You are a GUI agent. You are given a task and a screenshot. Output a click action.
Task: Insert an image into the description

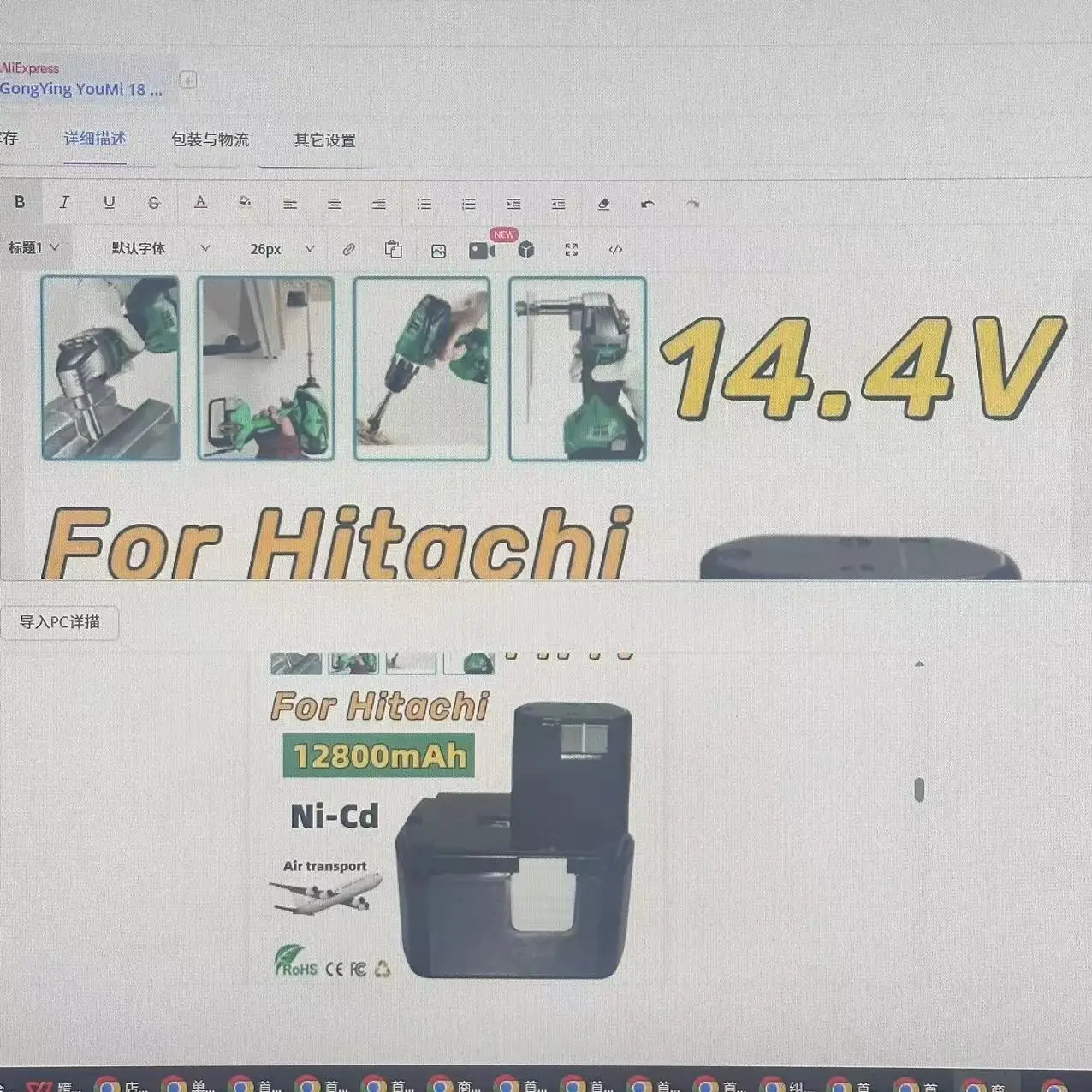pyautogui.click(x=437, y=249)
